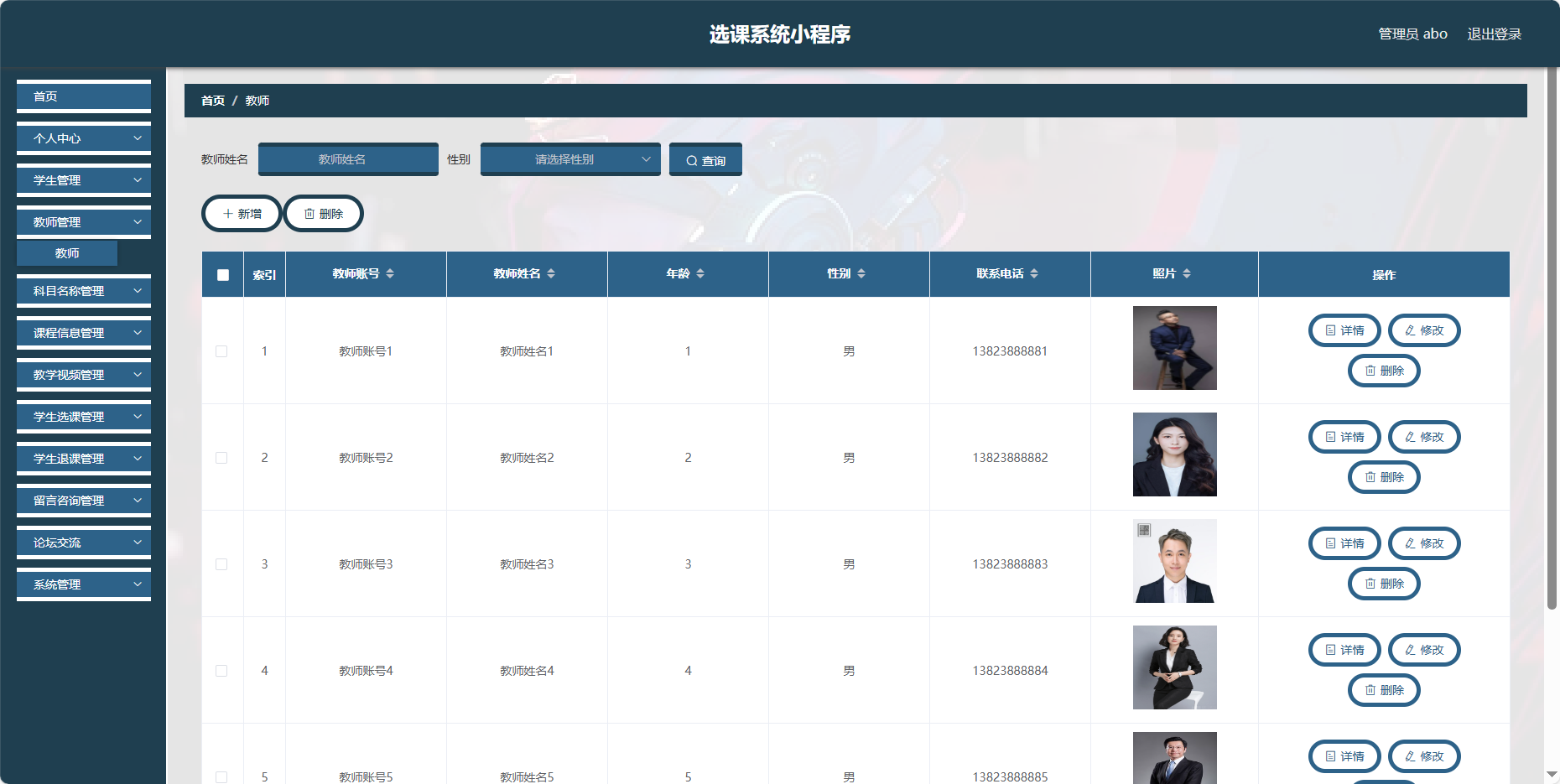This screenshot has height=784, width=1560.
Task: Focus the 教师姓名 search field
Action: point(348,159)
